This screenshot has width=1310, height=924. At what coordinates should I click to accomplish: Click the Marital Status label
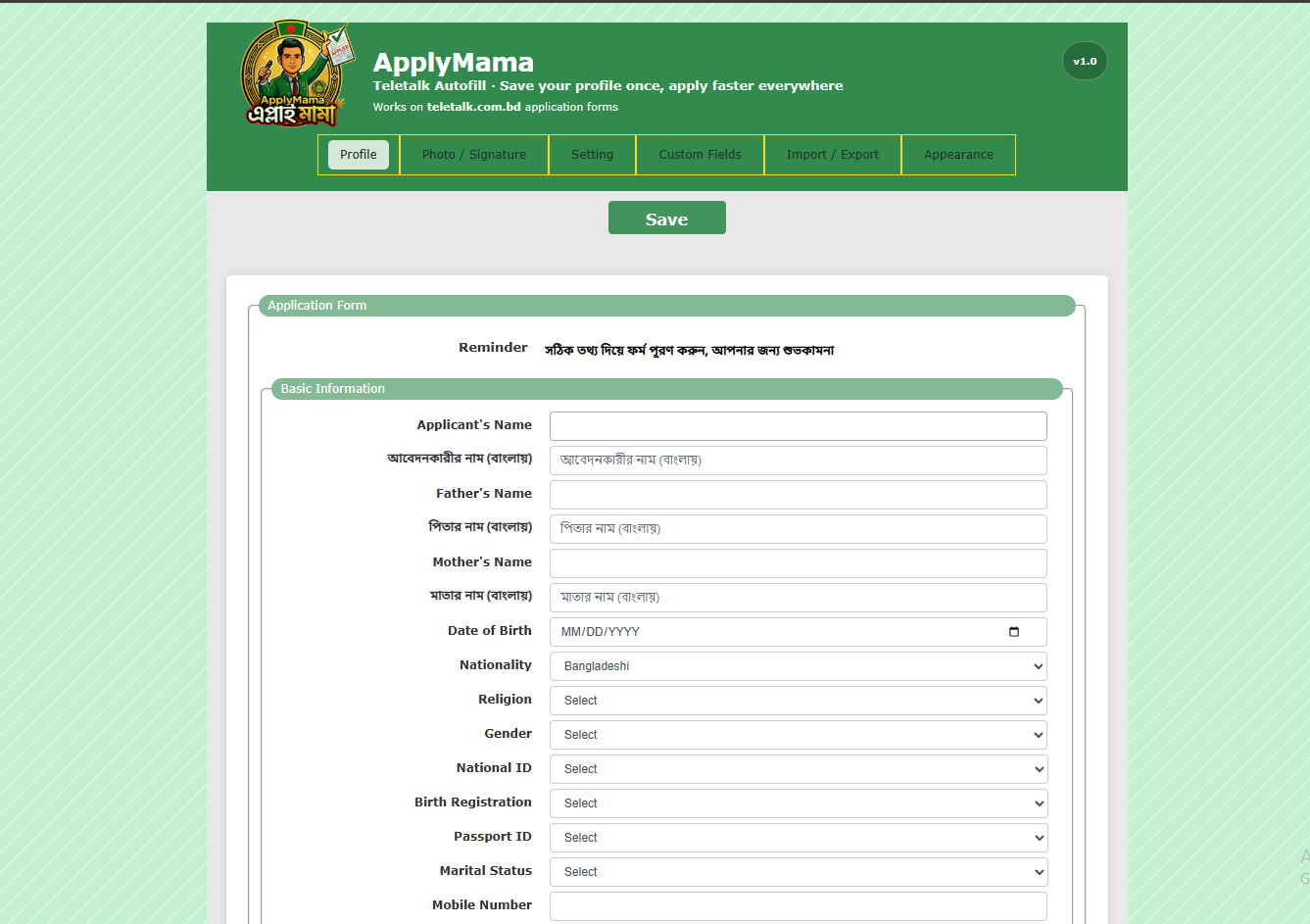coord(486,871)
